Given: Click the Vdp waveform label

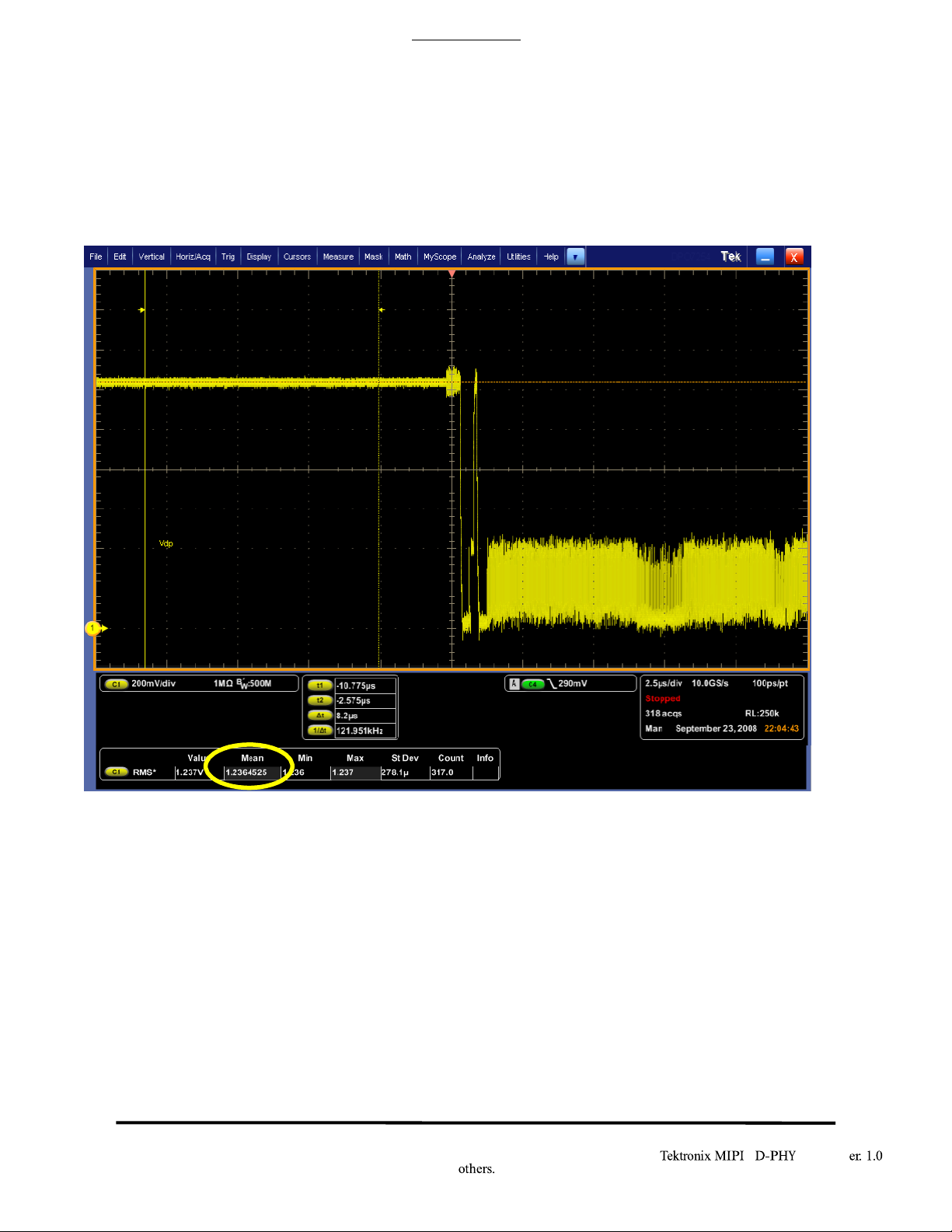Looking at the screenshot, I should click(166, 543).
